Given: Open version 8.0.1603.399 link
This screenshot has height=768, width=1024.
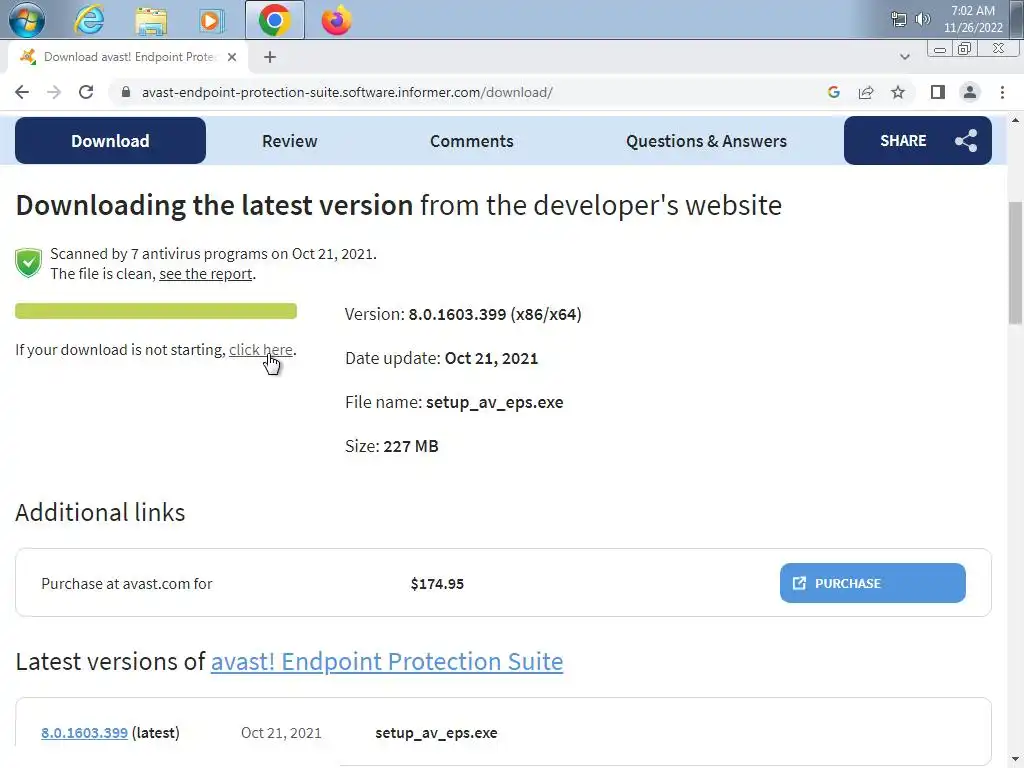Looking at the screenshot, I should [84, 733].
